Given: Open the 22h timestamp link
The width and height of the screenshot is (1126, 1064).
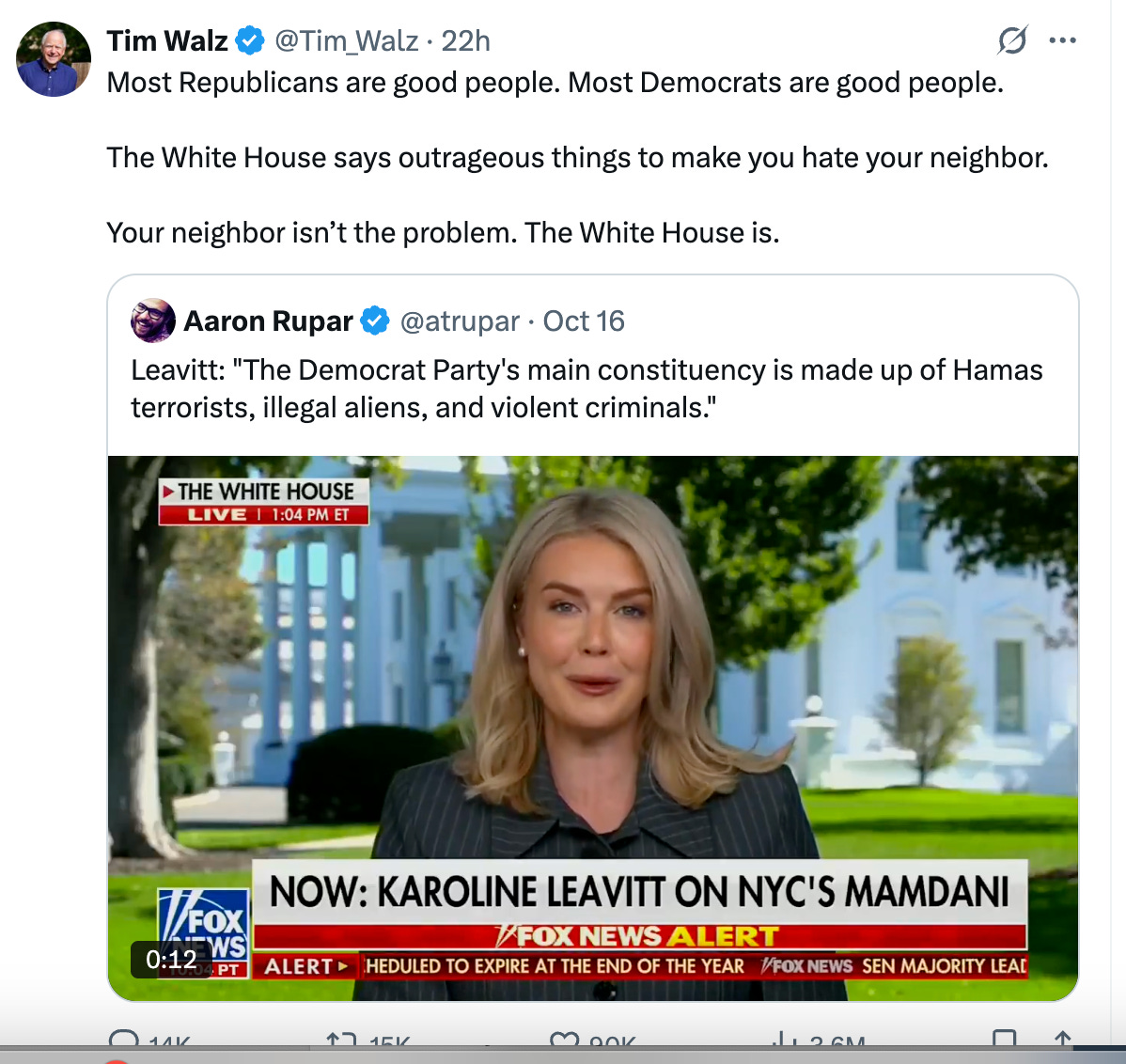Looking at the screenshot, I should pos(465,41).
